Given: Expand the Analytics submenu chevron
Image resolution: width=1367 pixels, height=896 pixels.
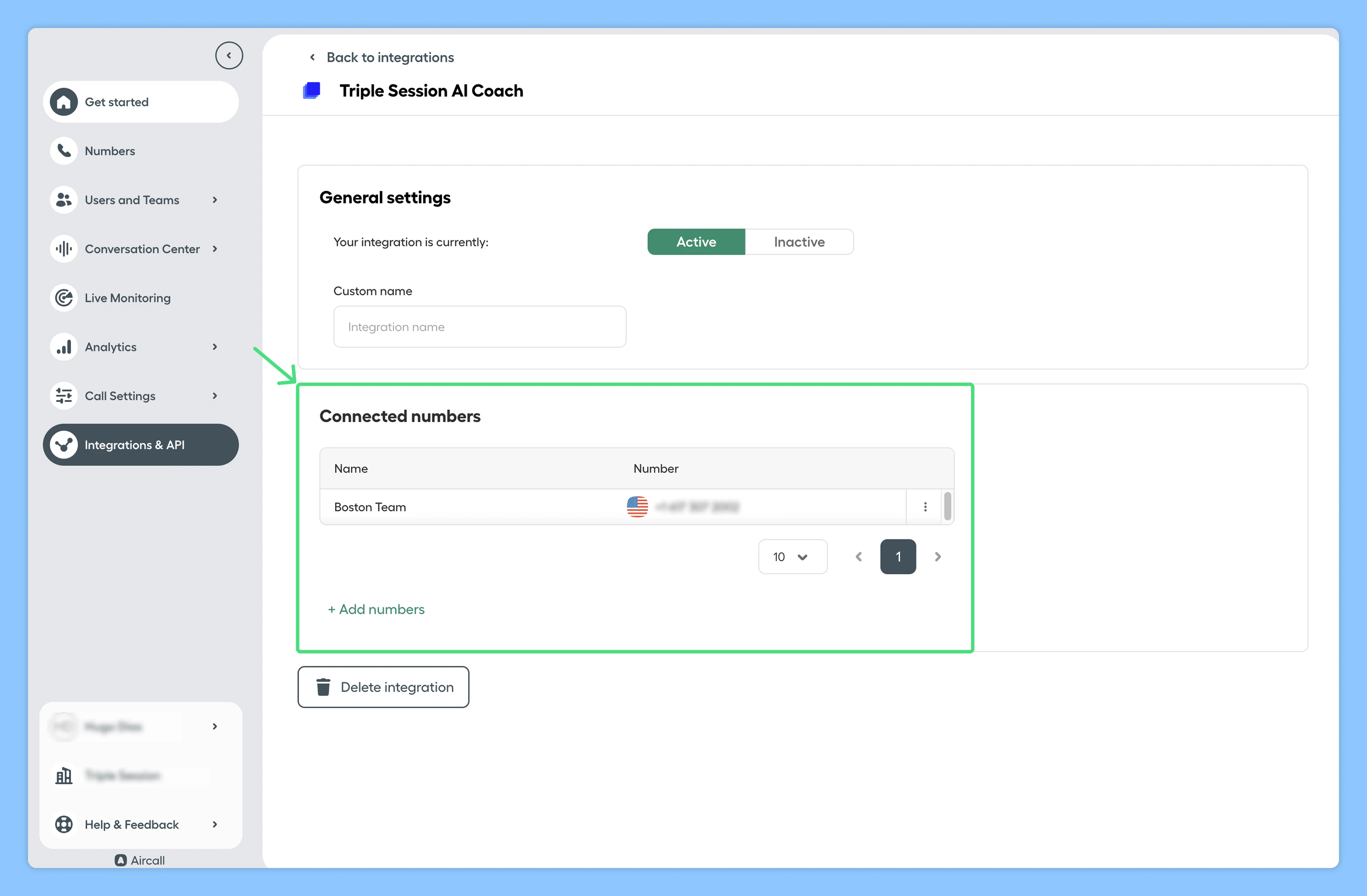Looking at the screenshot, I should point(215,347).
